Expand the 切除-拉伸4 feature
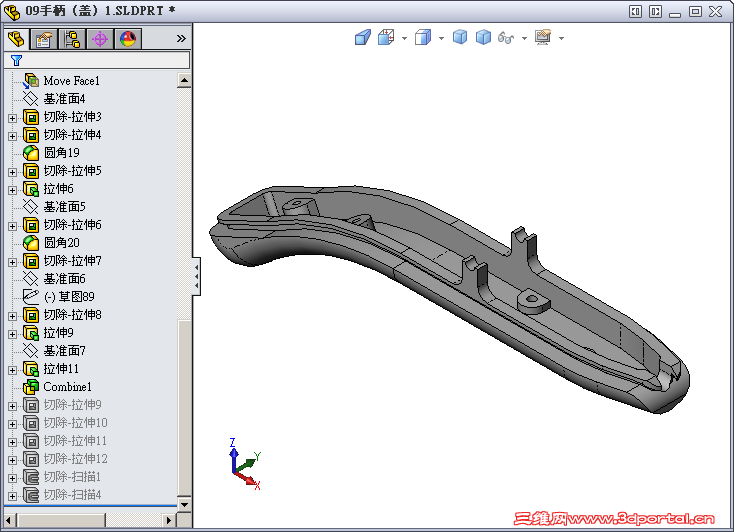 click(13, 136)
